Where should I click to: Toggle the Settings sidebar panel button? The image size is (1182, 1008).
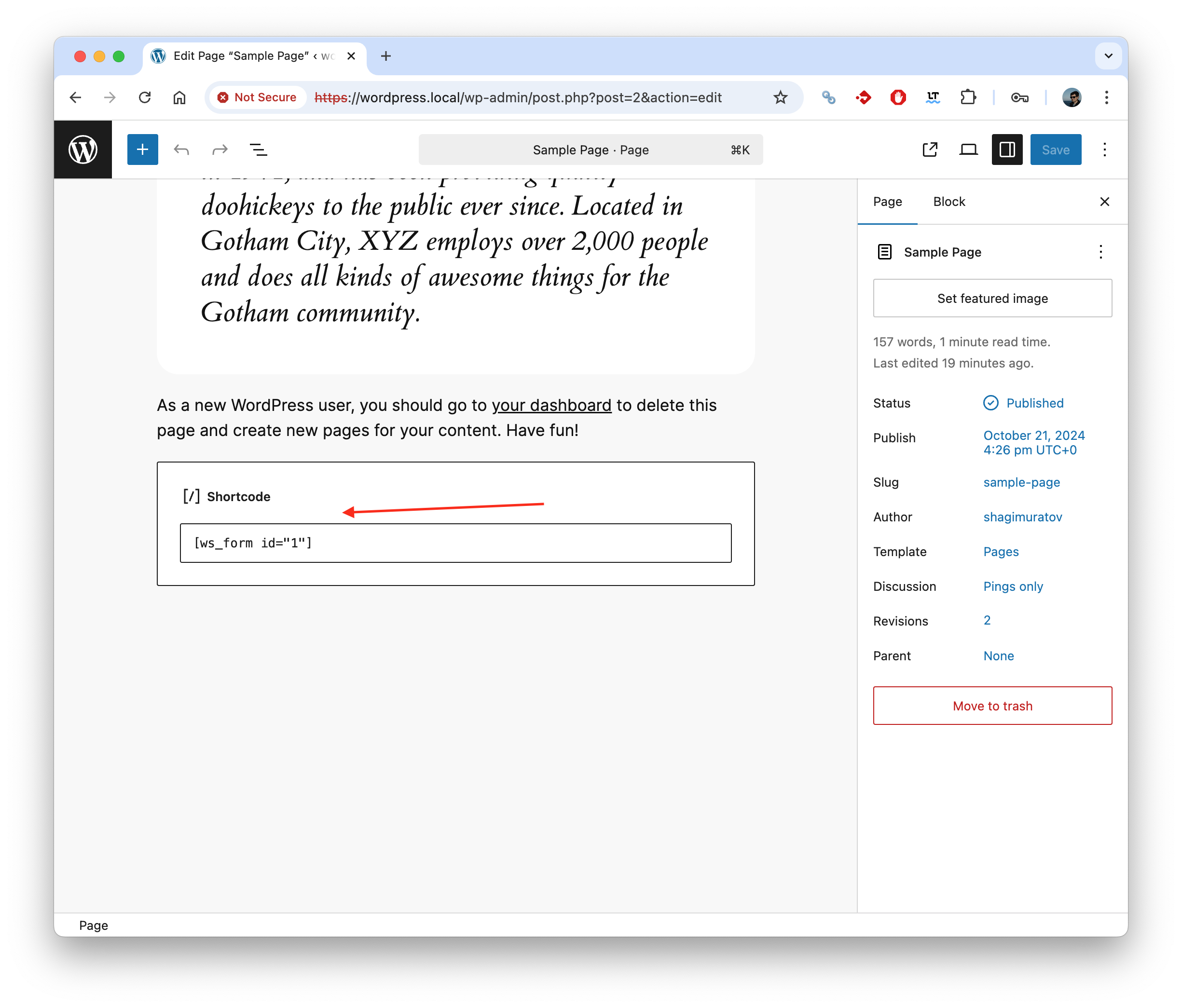point(1007,150)
